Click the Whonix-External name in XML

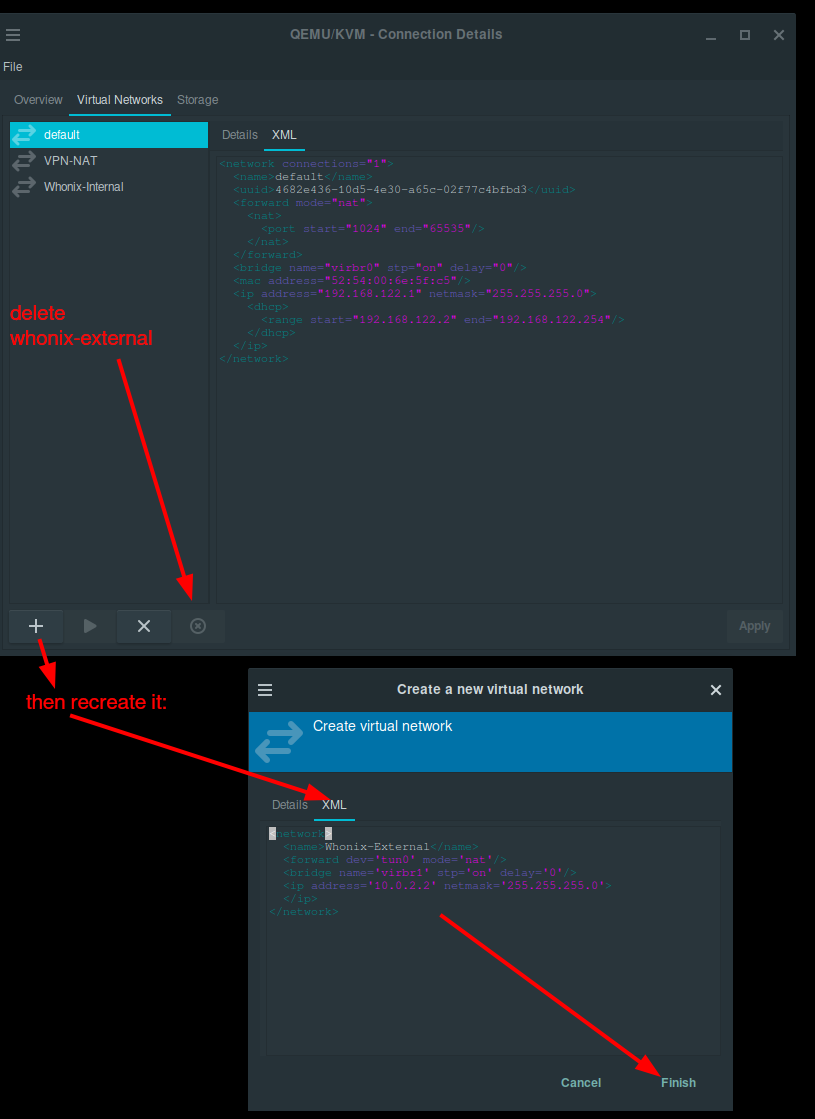377,847
